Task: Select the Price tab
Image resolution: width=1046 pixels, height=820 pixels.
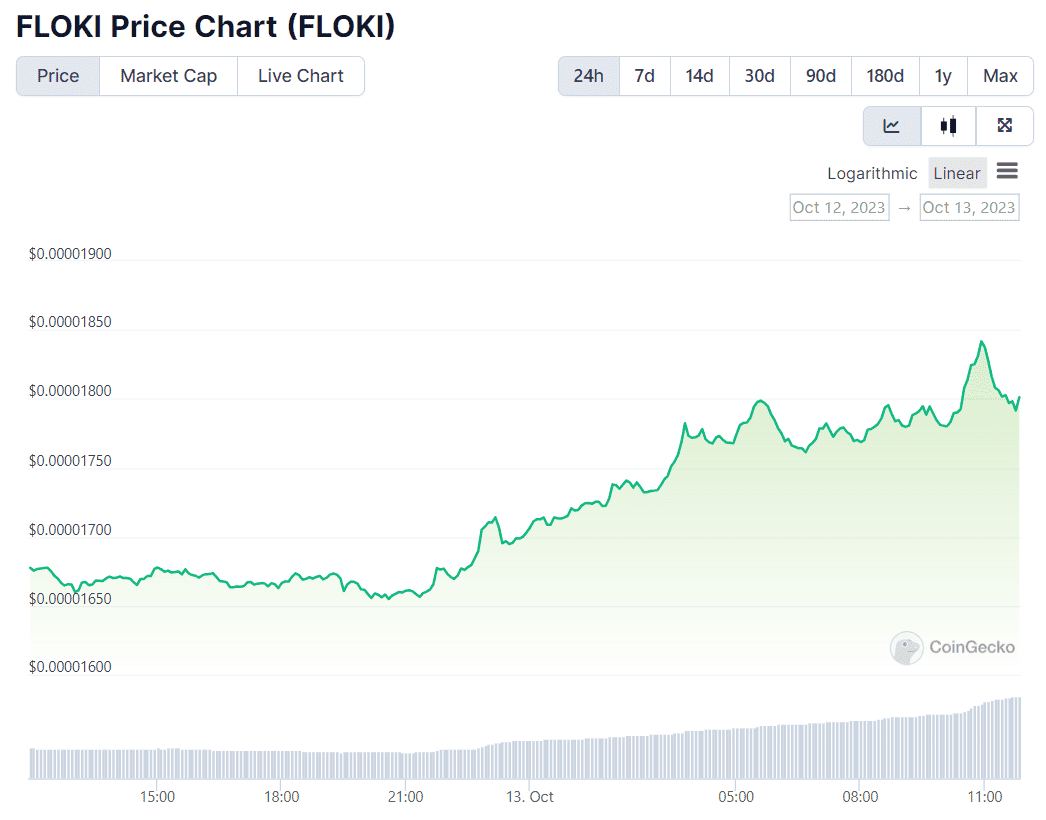Action: 57,76
